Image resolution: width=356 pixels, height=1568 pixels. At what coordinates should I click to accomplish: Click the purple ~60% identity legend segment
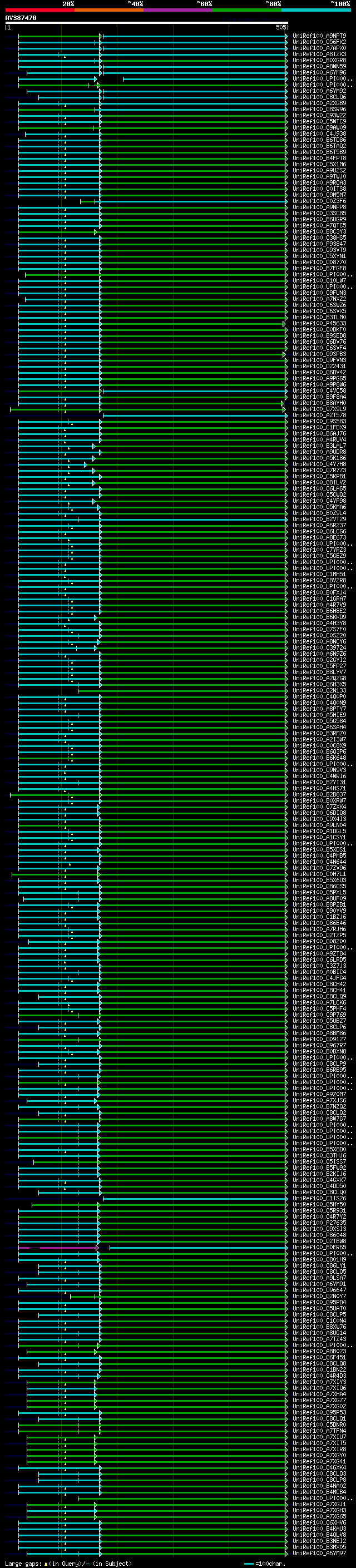point(179,10)
